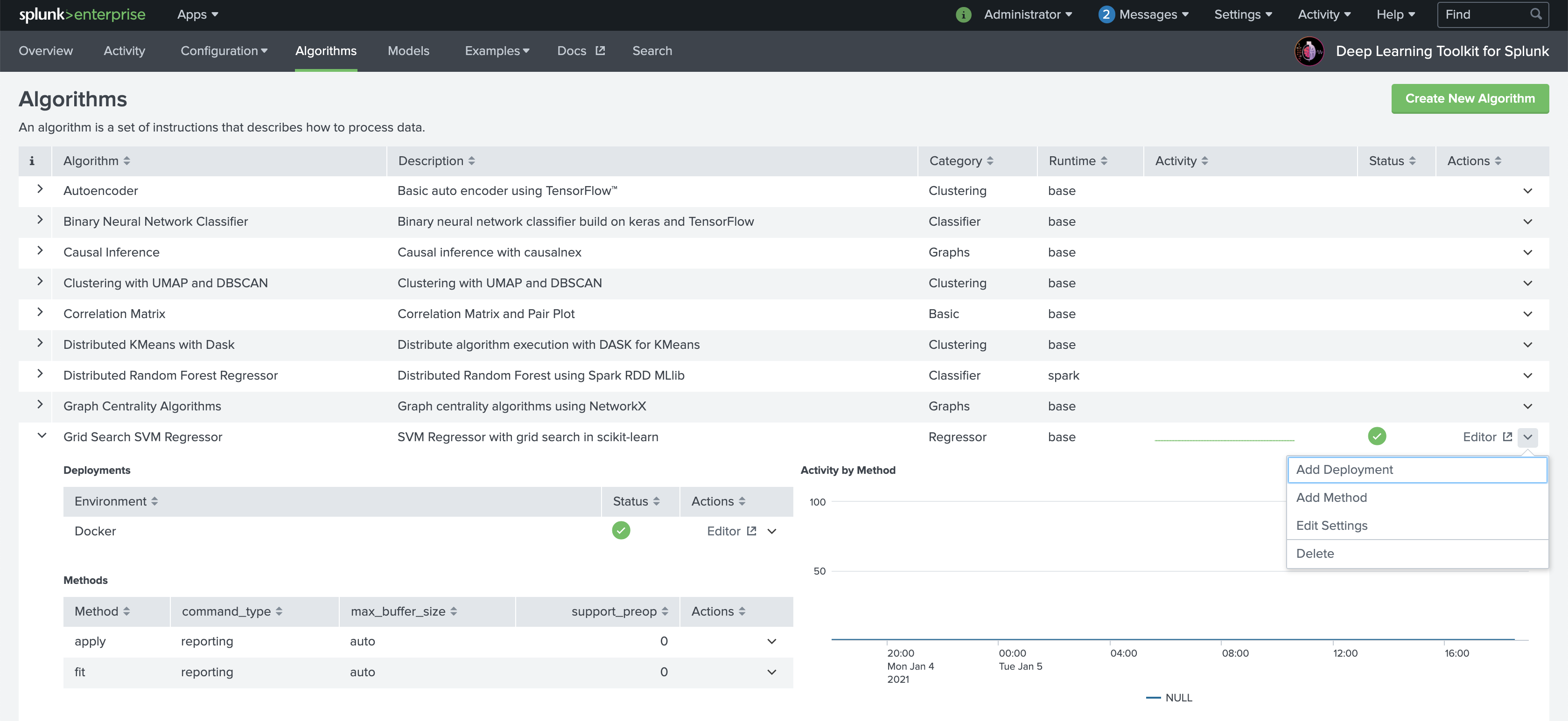Click the Distributed KMeans with Dask name

pos(148,344)
